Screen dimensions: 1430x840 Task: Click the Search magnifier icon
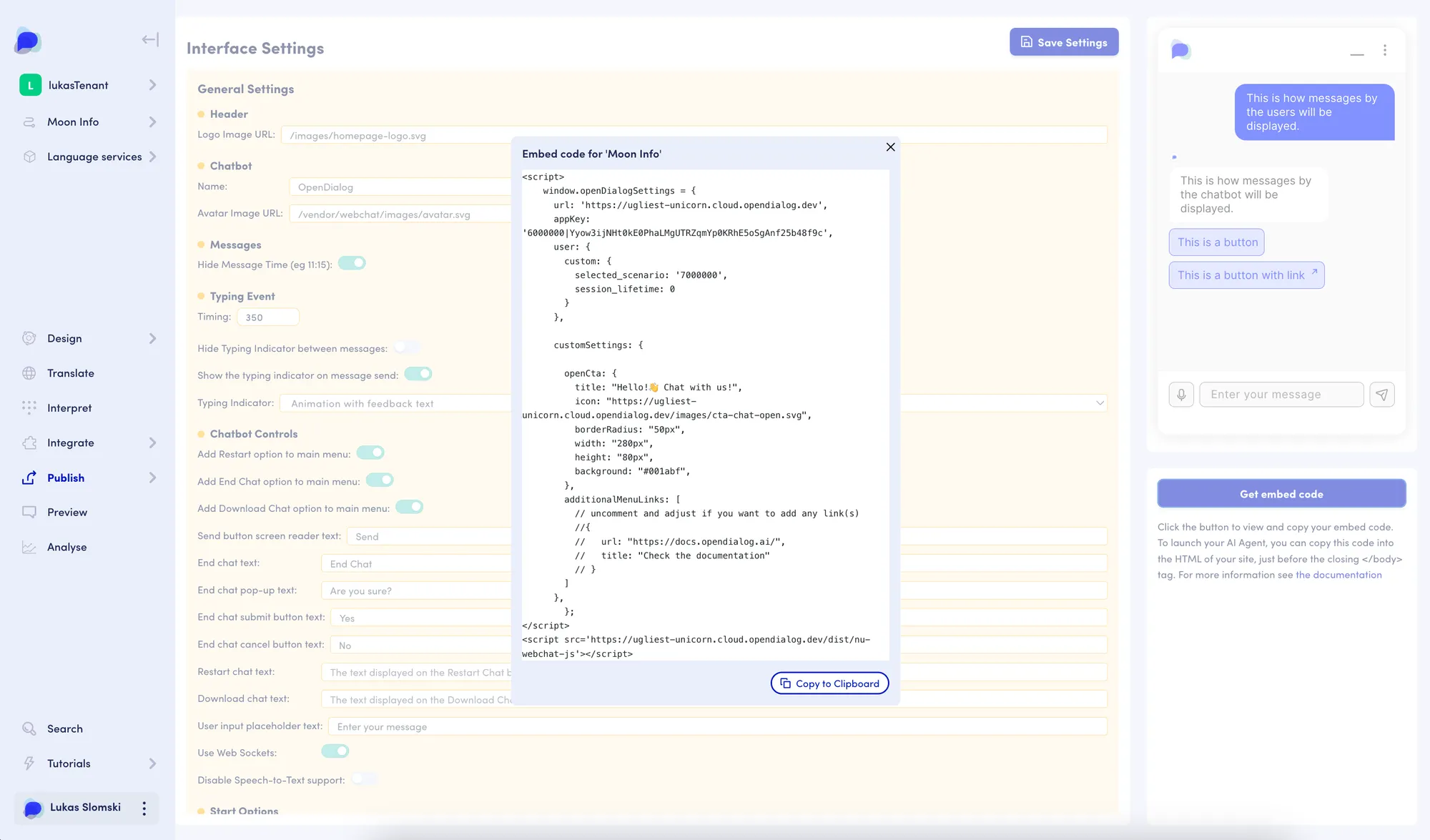[x=29, y=728]
